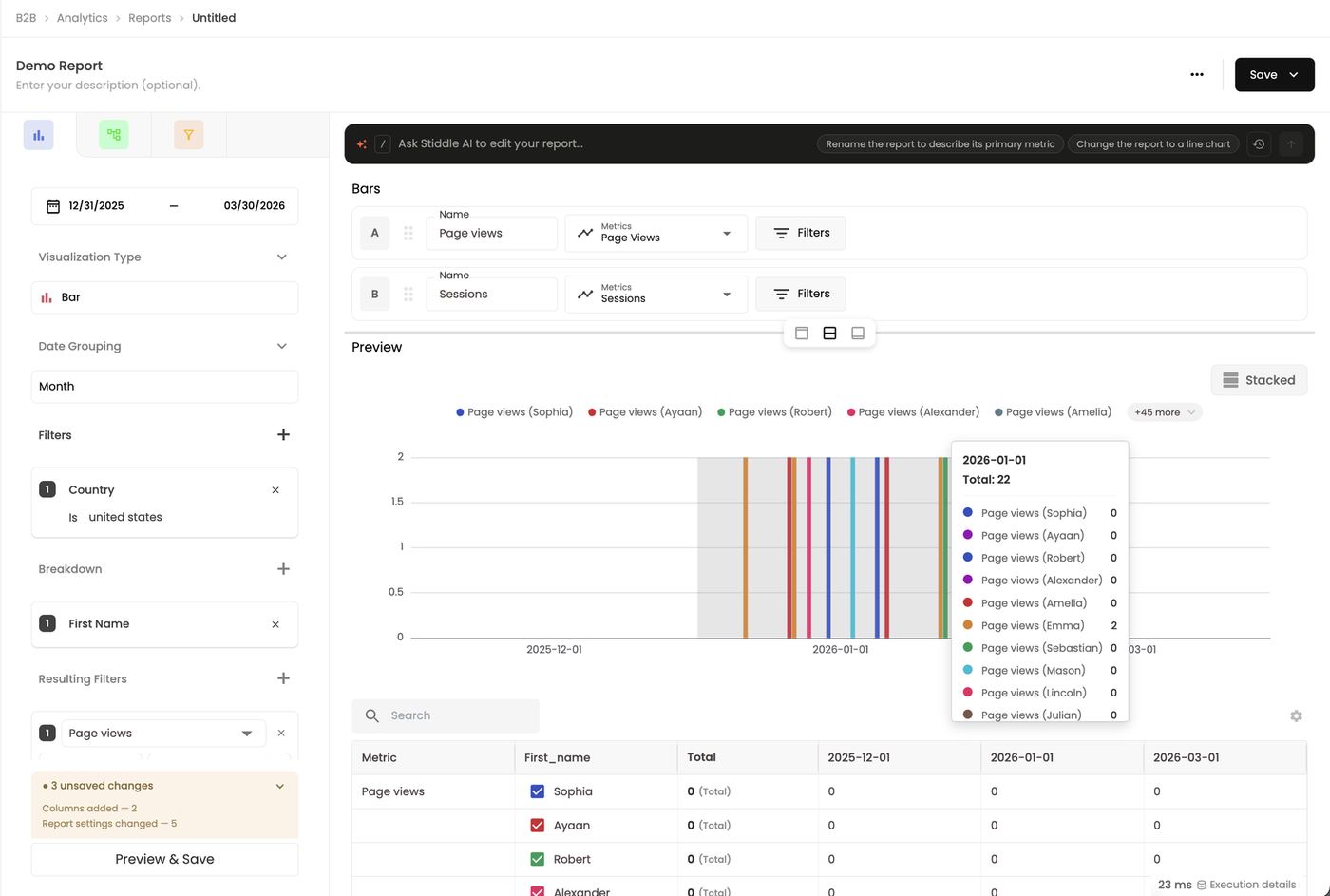This screenshot has width=1330, height=896.
Task: Add a Resulting Filter
Action: click(283, 678)
